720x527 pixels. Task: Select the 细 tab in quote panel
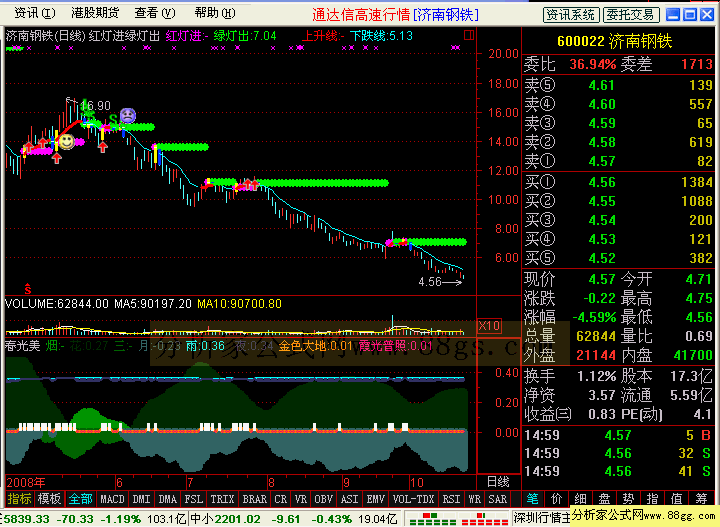click(580, 499)
